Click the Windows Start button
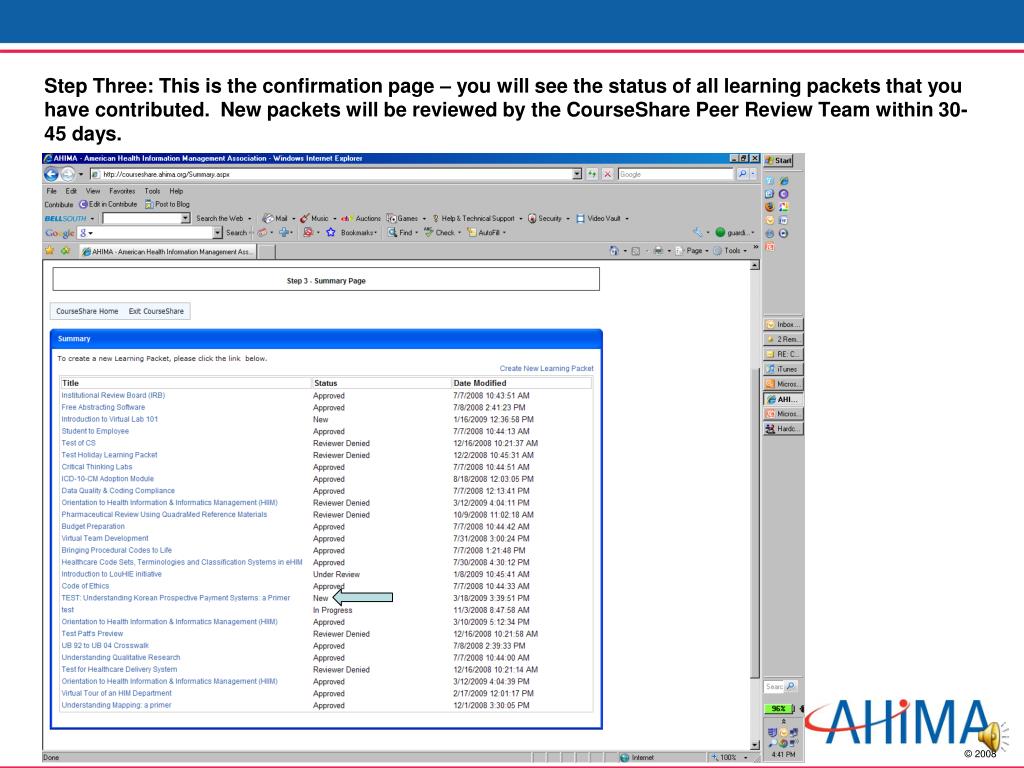The width and height of the screenshot is (1024, 768). (778, 161)
